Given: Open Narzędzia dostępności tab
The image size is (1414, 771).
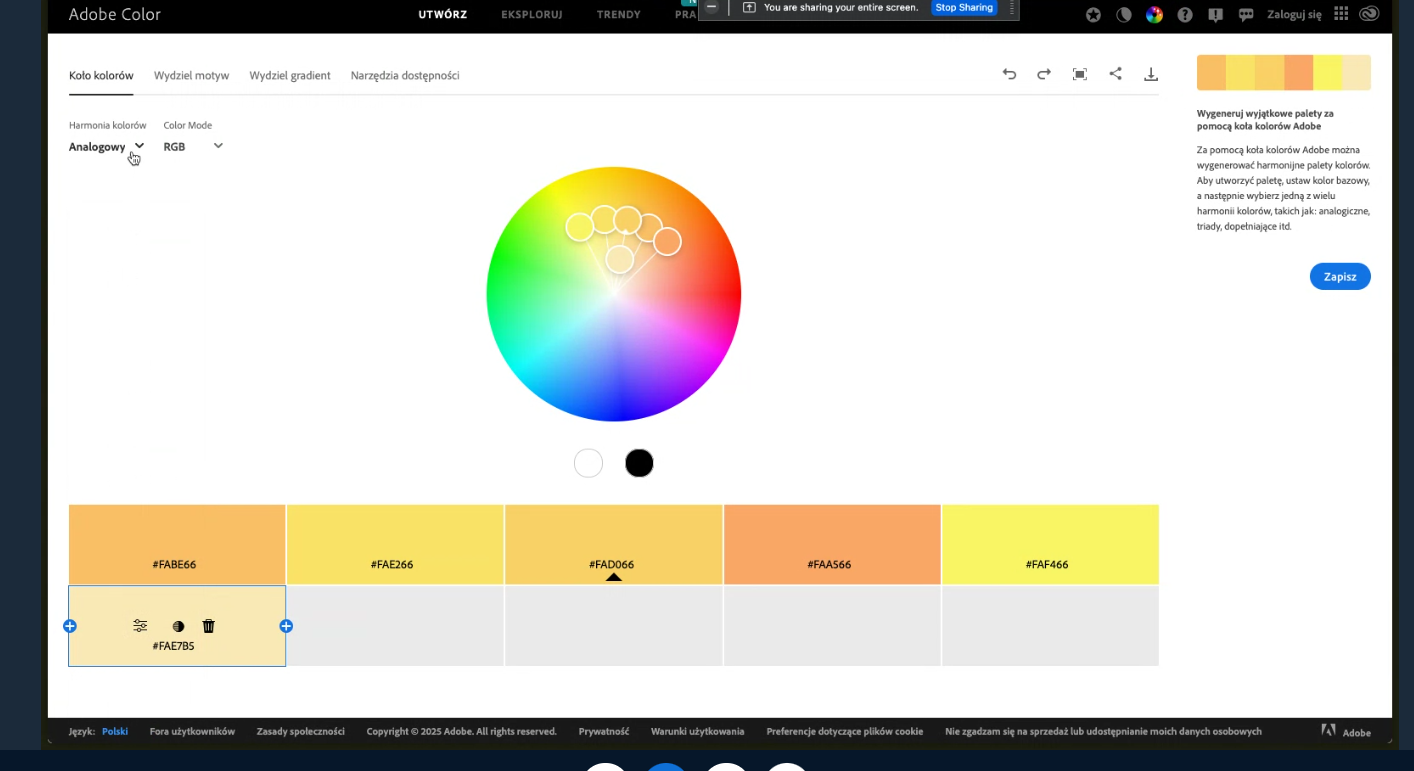Looking at the screenshot, I should [x=405, y=75].
